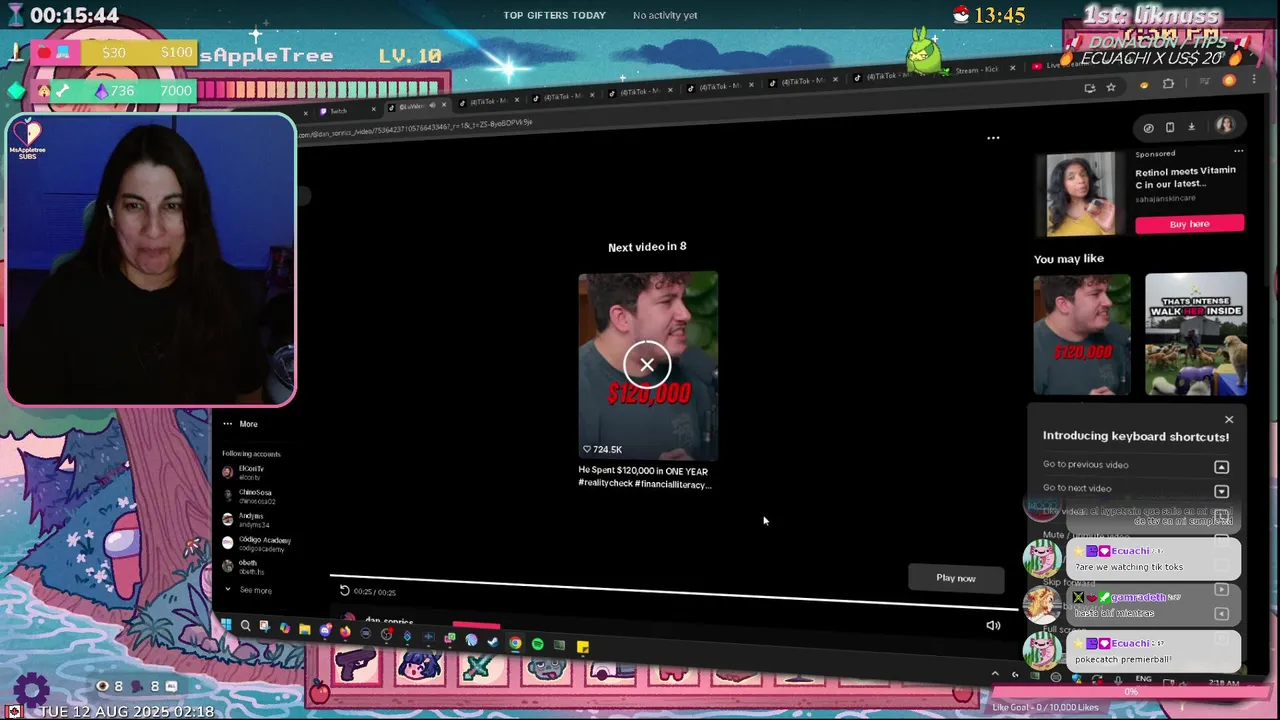This screenshot has height=720, width=1280.
Task: Open Spotify from the taskbar
Action: click(537, 644)
